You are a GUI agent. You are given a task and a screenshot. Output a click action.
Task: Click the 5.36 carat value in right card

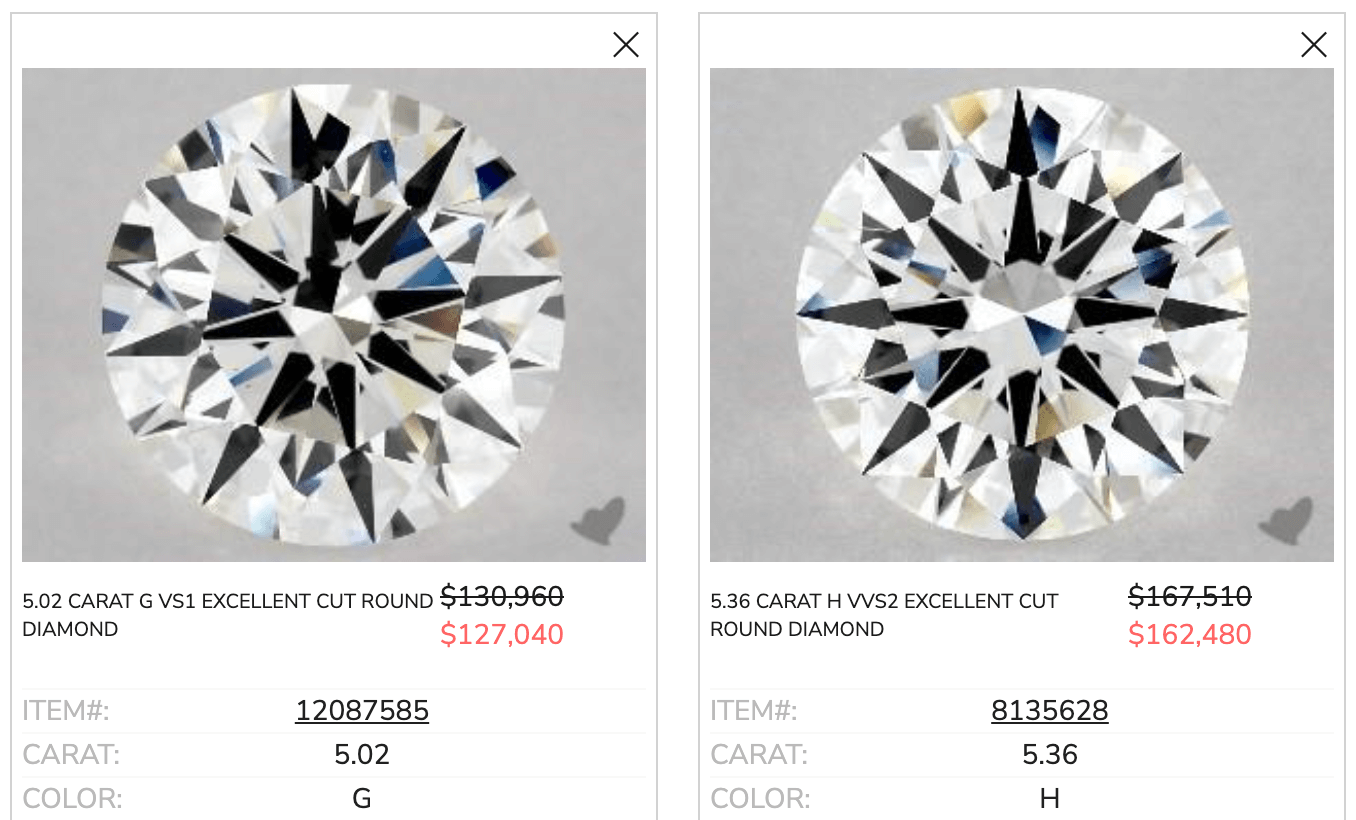click(x=1050, y=755)
